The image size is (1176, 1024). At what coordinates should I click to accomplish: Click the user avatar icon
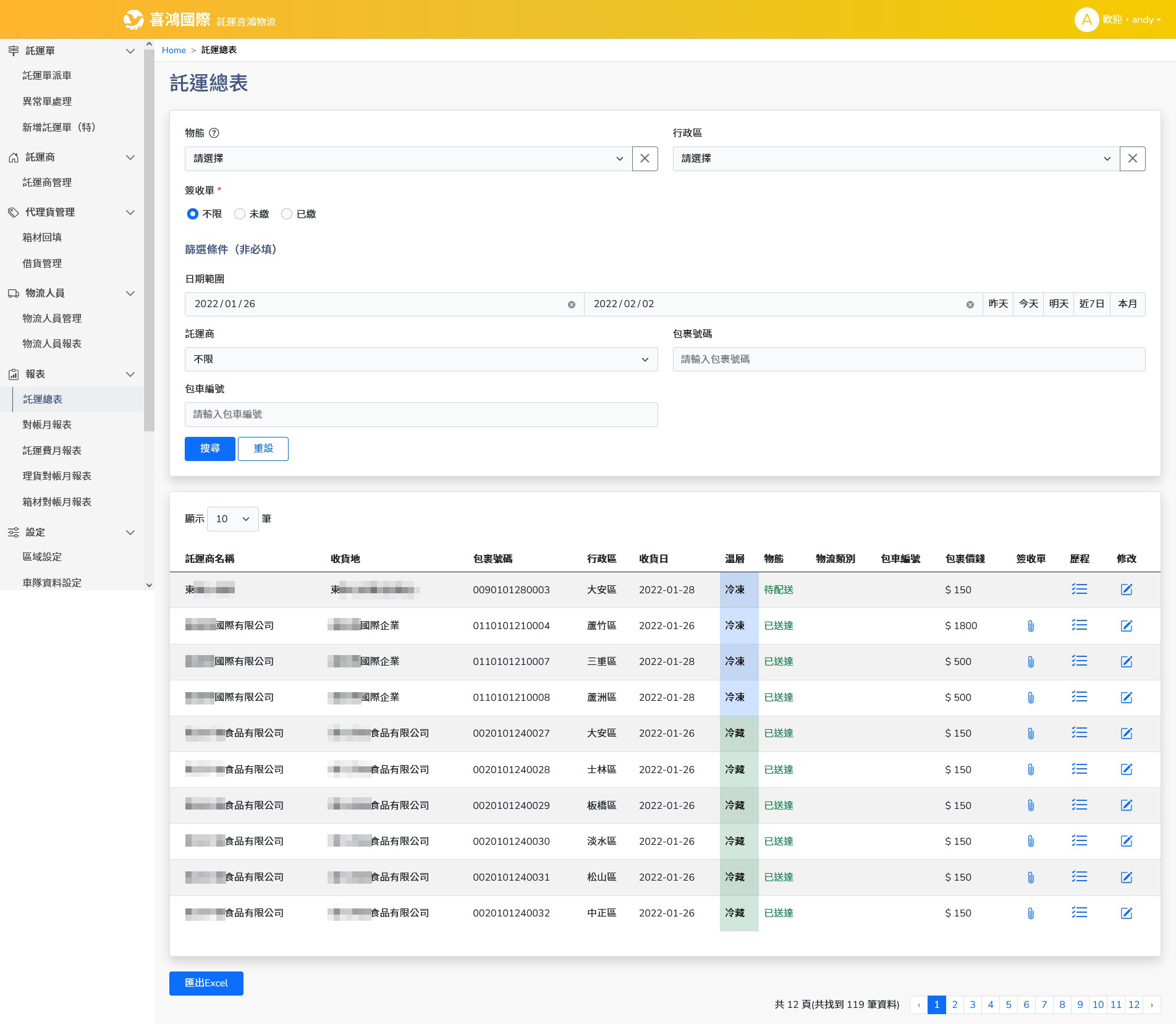pos(1086,20)
